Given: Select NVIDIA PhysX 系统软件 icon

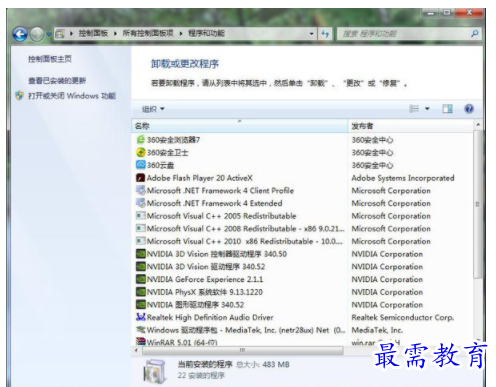Looking at the screenshot, I should (141, 292).
